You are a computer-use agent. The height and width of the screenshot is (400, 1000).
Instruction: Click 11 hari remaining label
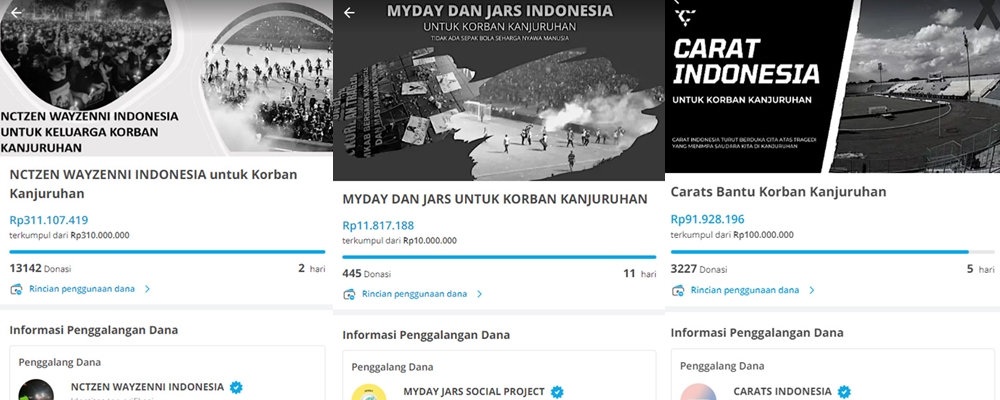(640, 274)
